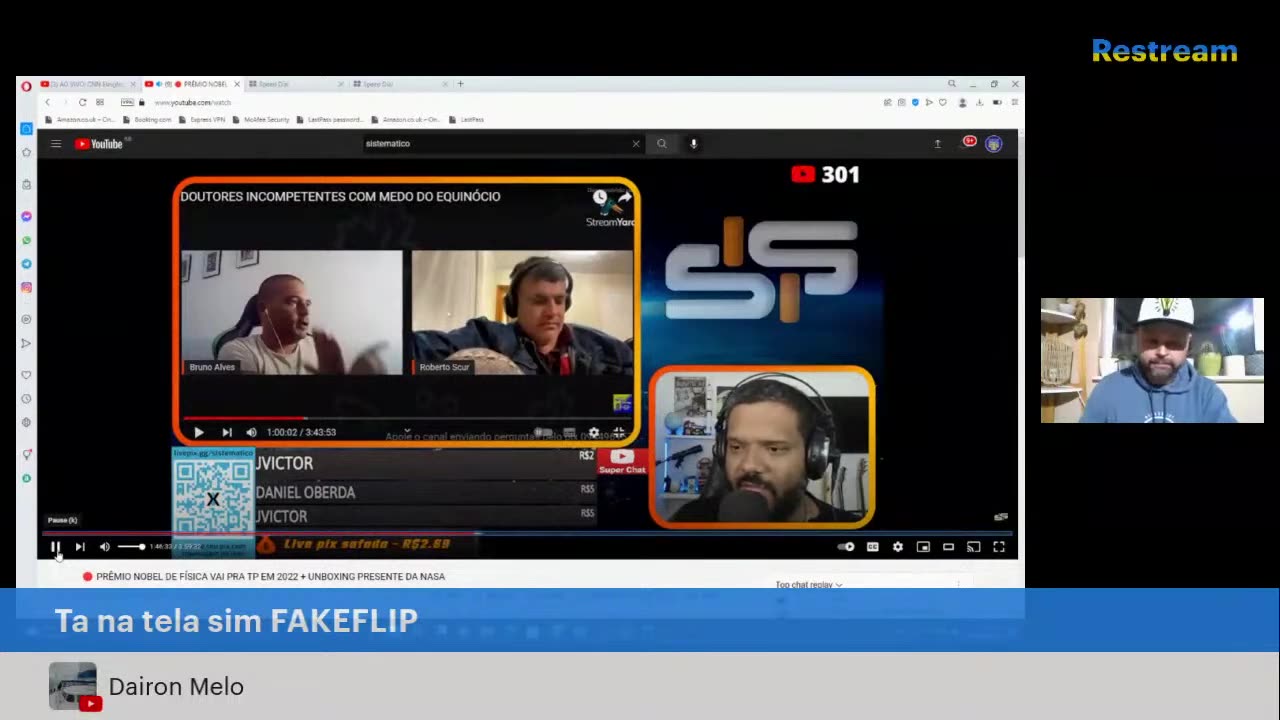
Task: Click the livepix QR code
Action: (213, 499)
